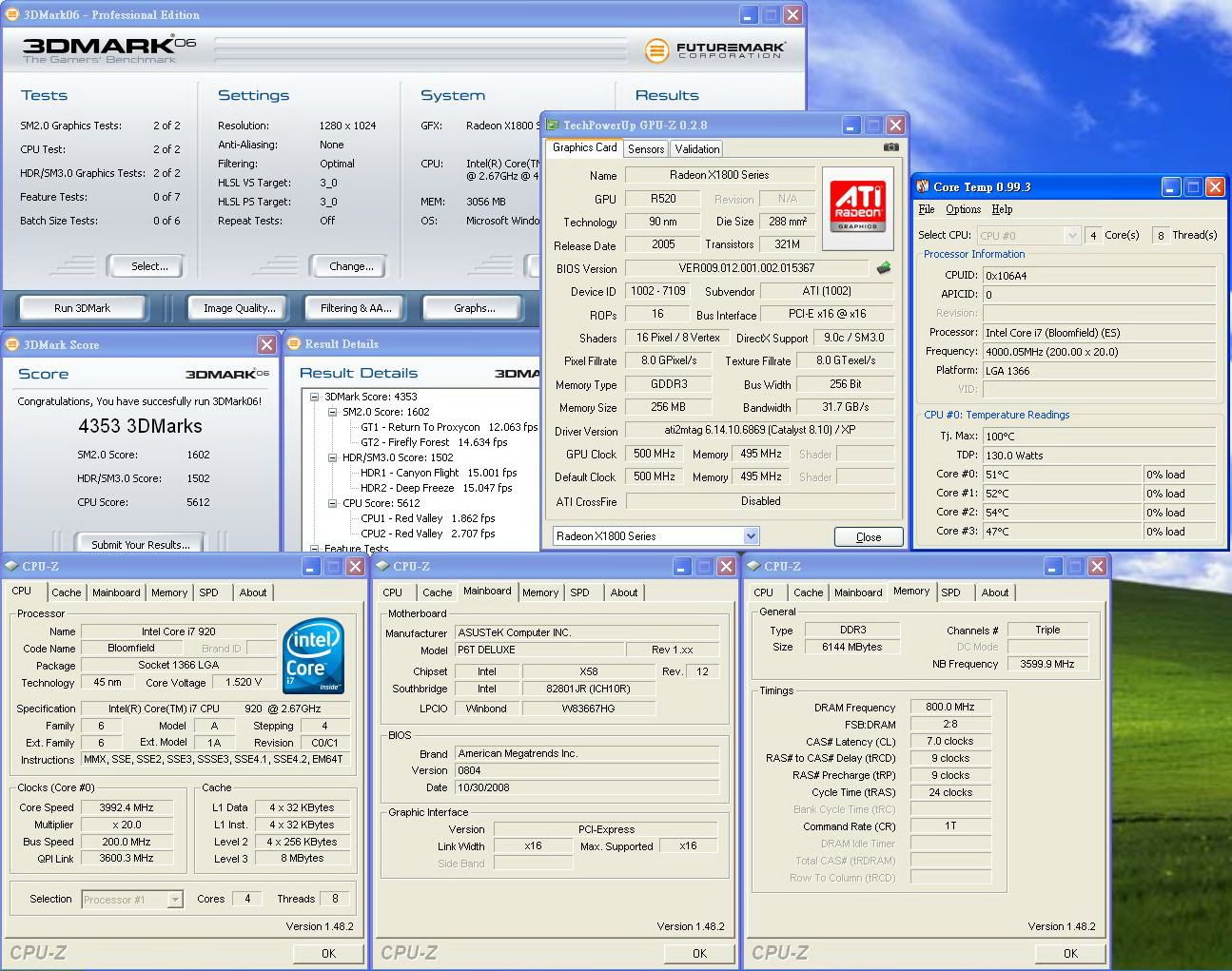1232x971 pixels.
Task: Collapse the CPU Score tree node
Action: (x=333, y=503)
